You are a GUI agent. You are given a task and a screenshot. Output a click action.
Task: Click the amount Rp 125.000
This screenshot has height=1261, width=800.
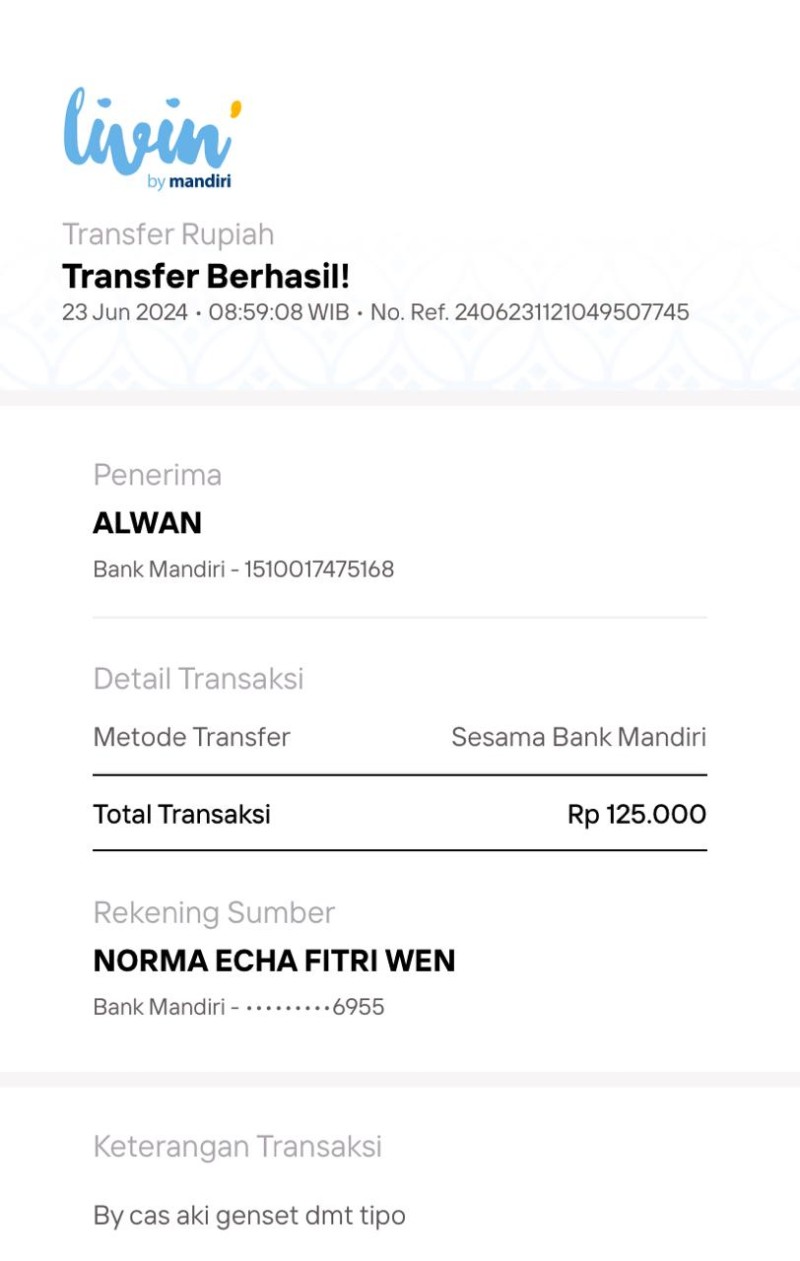tap(637, 814)
